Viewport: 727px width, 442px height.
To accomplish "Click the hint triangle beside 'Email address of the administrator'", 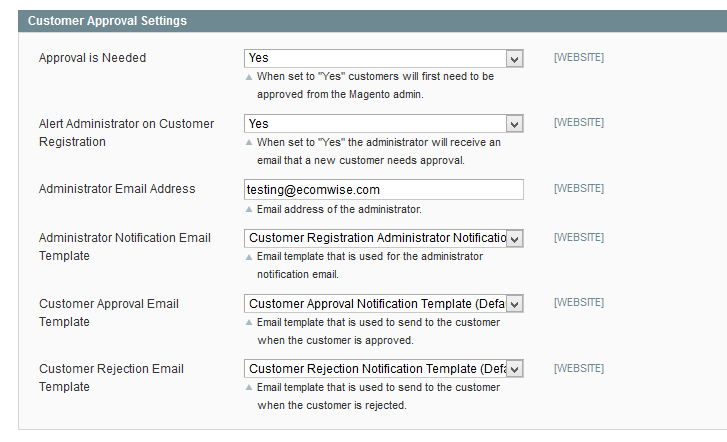I will click(x=249, y=210).
